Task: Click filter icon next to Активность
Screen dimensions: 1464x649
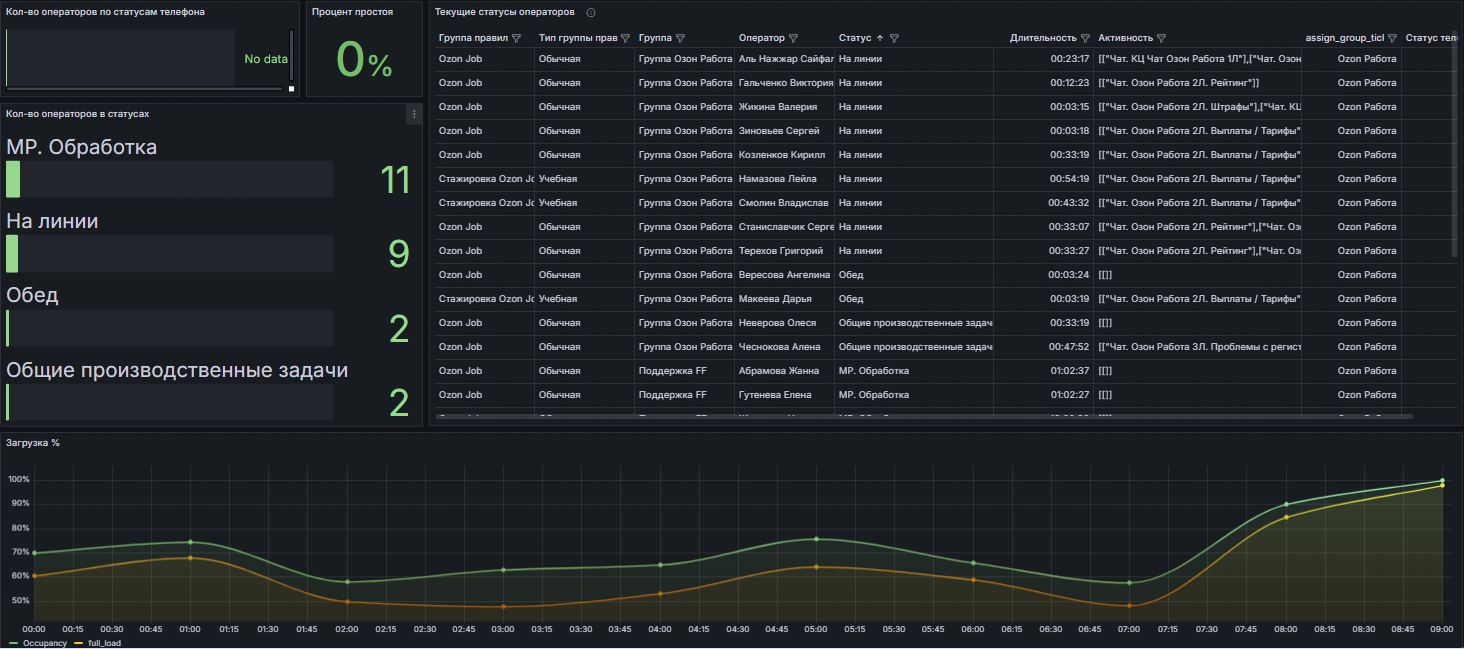Action: coord(1161,38)
